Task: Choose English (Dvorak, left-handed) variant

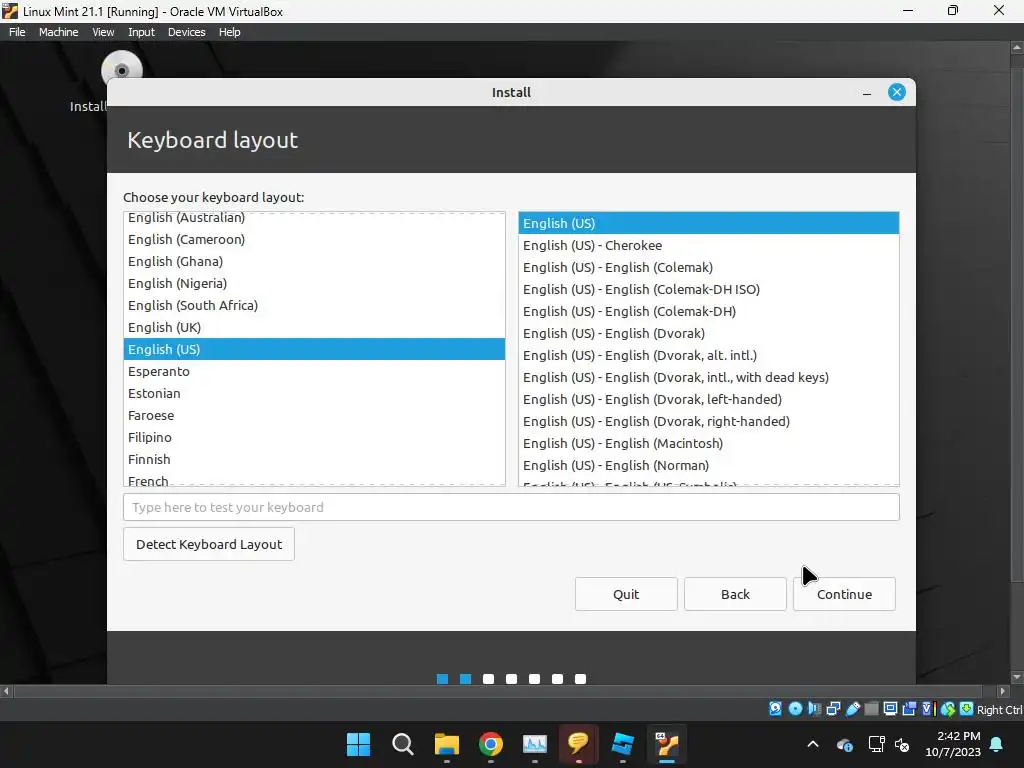Action: (709, 399)
